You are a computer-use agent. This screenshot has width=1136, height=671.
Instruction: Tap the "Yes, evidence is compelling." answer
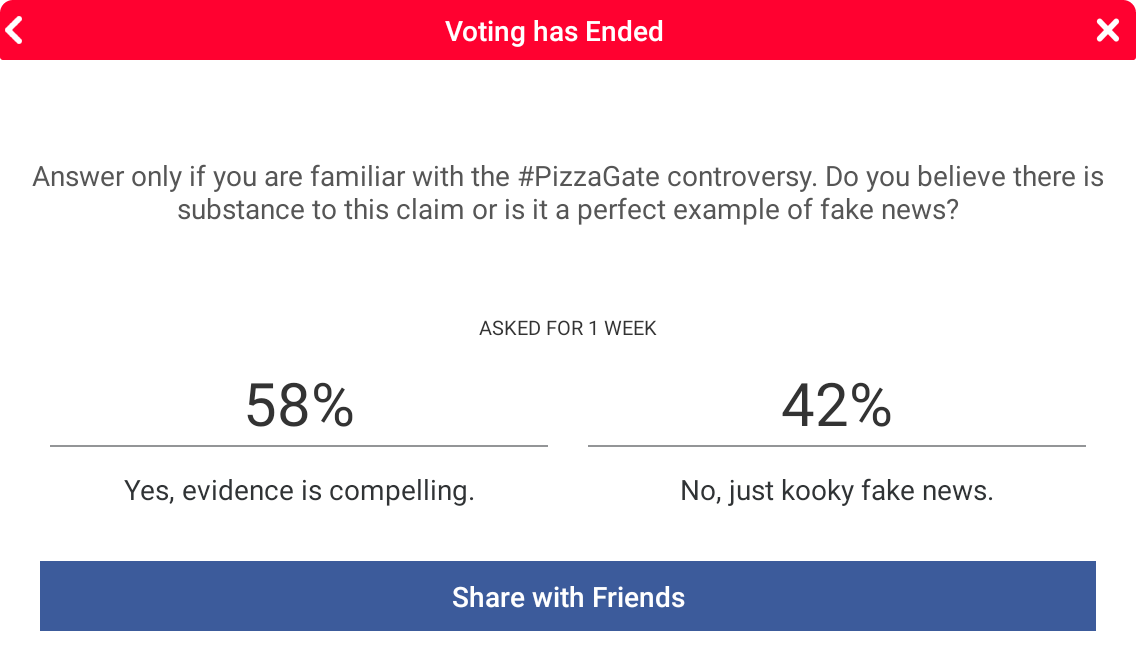coord(299,491)
